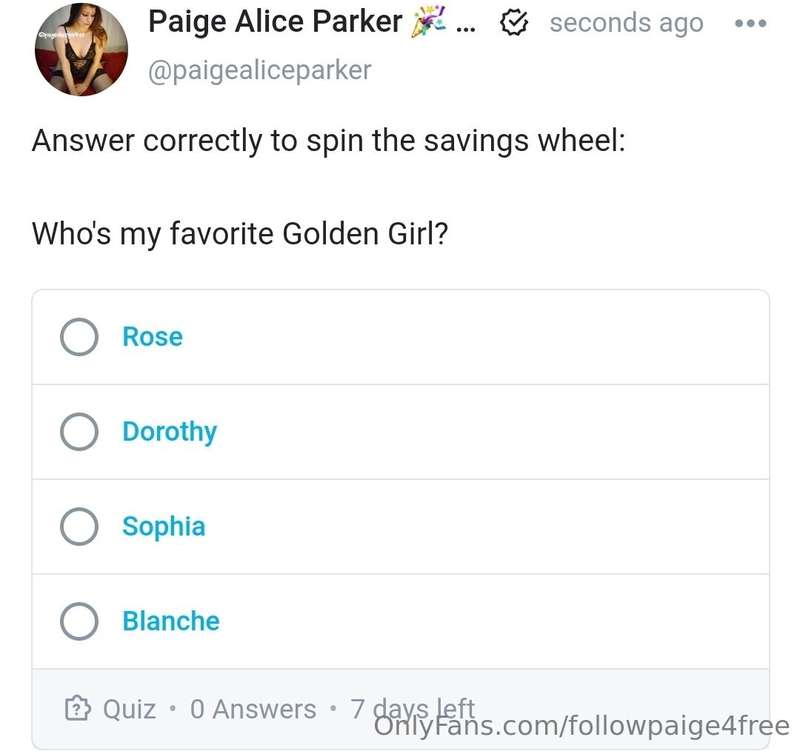Click the party popper emoji in name
The height and width of the screenshot is (751, 800).
[x=428, y=22]
